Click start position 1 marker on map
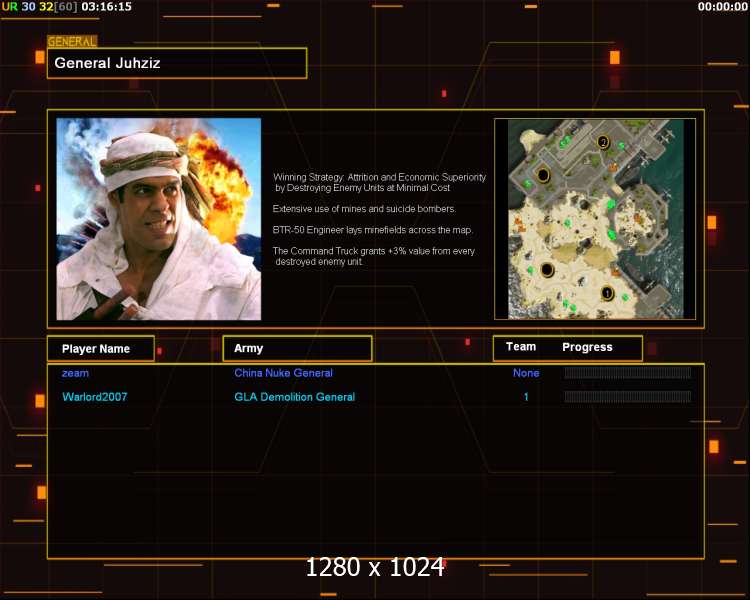750x600 pixels. [x=607, y=292]
